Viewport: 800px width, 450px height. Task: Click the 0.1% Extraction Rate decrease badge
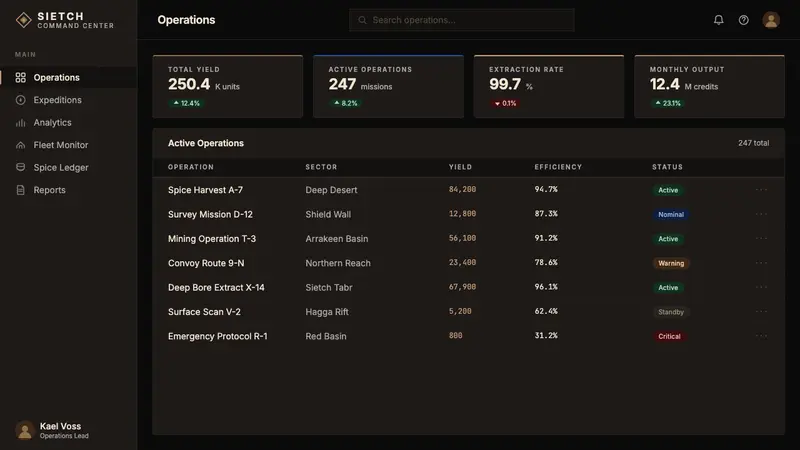pos(505,103)
